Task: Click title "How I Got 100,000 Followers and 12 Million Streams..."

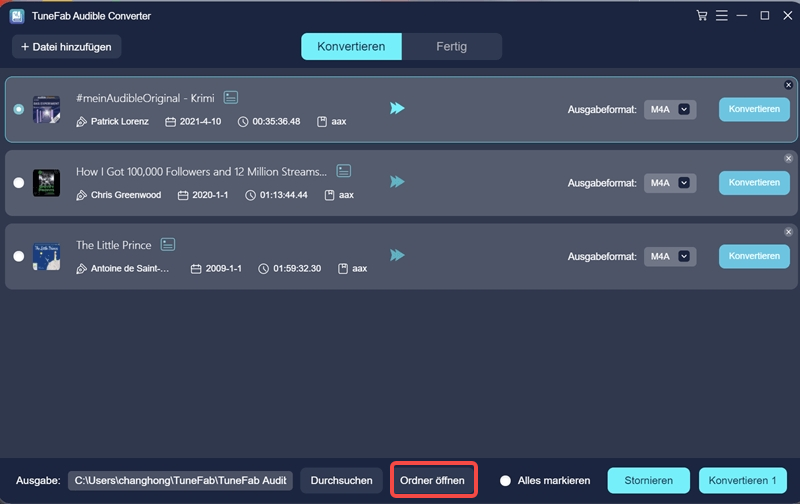Action: pyautogui.click(x=202, y=172)
